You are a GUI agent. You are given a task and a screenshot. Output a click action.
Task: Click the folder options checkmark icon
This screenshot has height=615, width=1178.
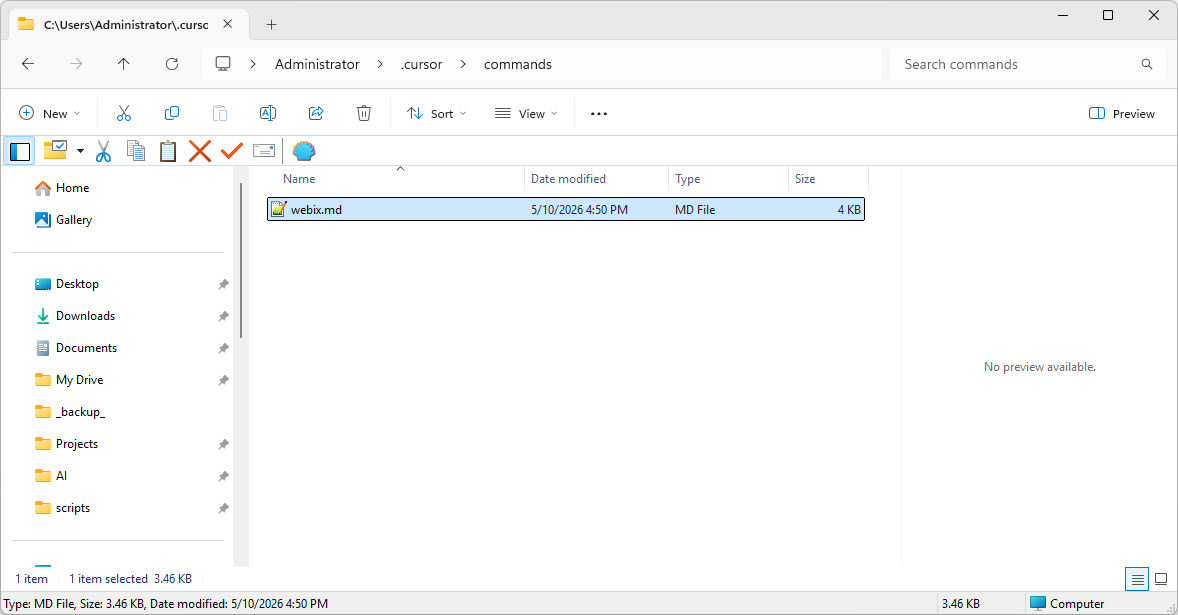55,150
